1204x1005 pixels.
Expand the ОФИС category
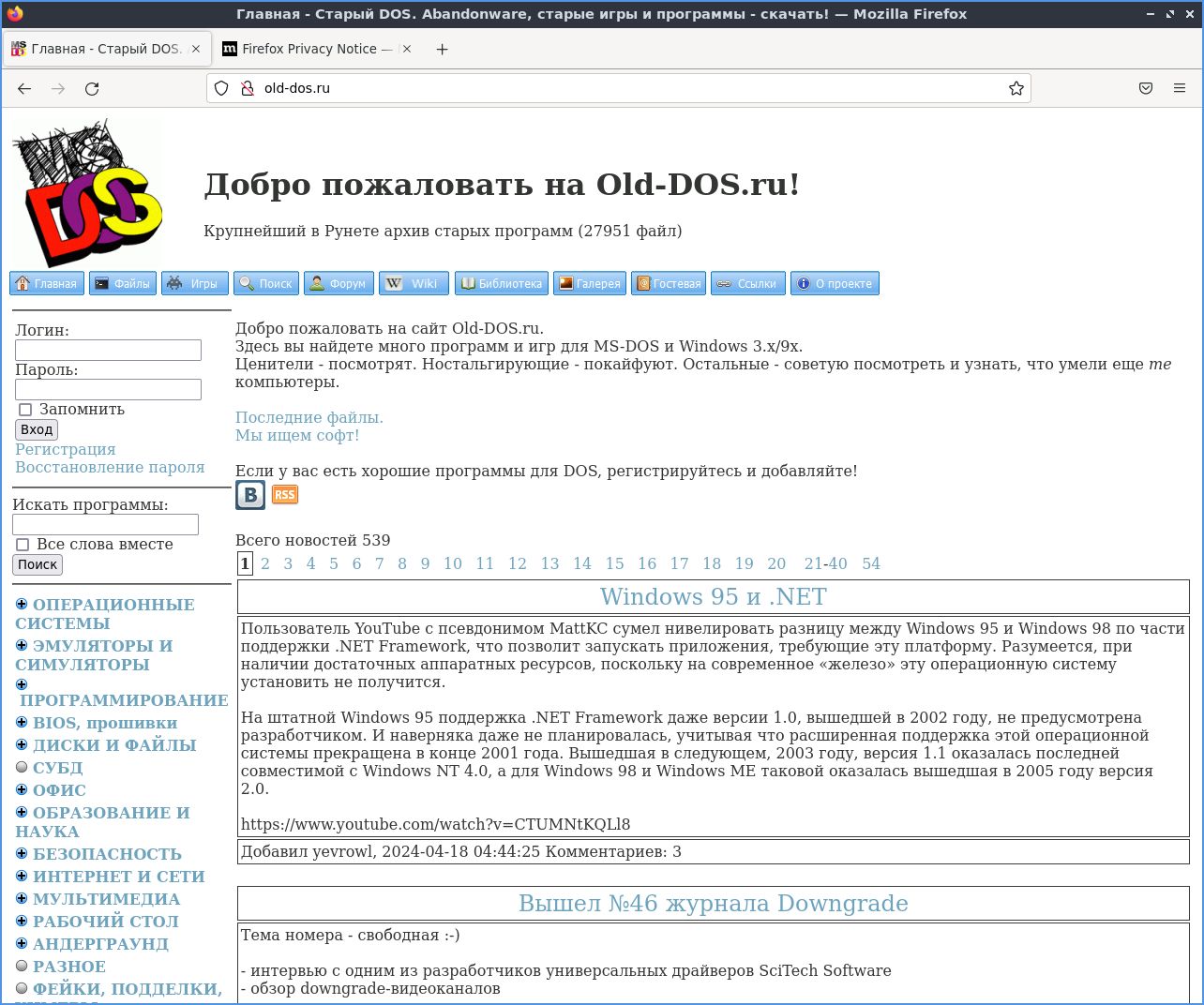pos(22,789)
